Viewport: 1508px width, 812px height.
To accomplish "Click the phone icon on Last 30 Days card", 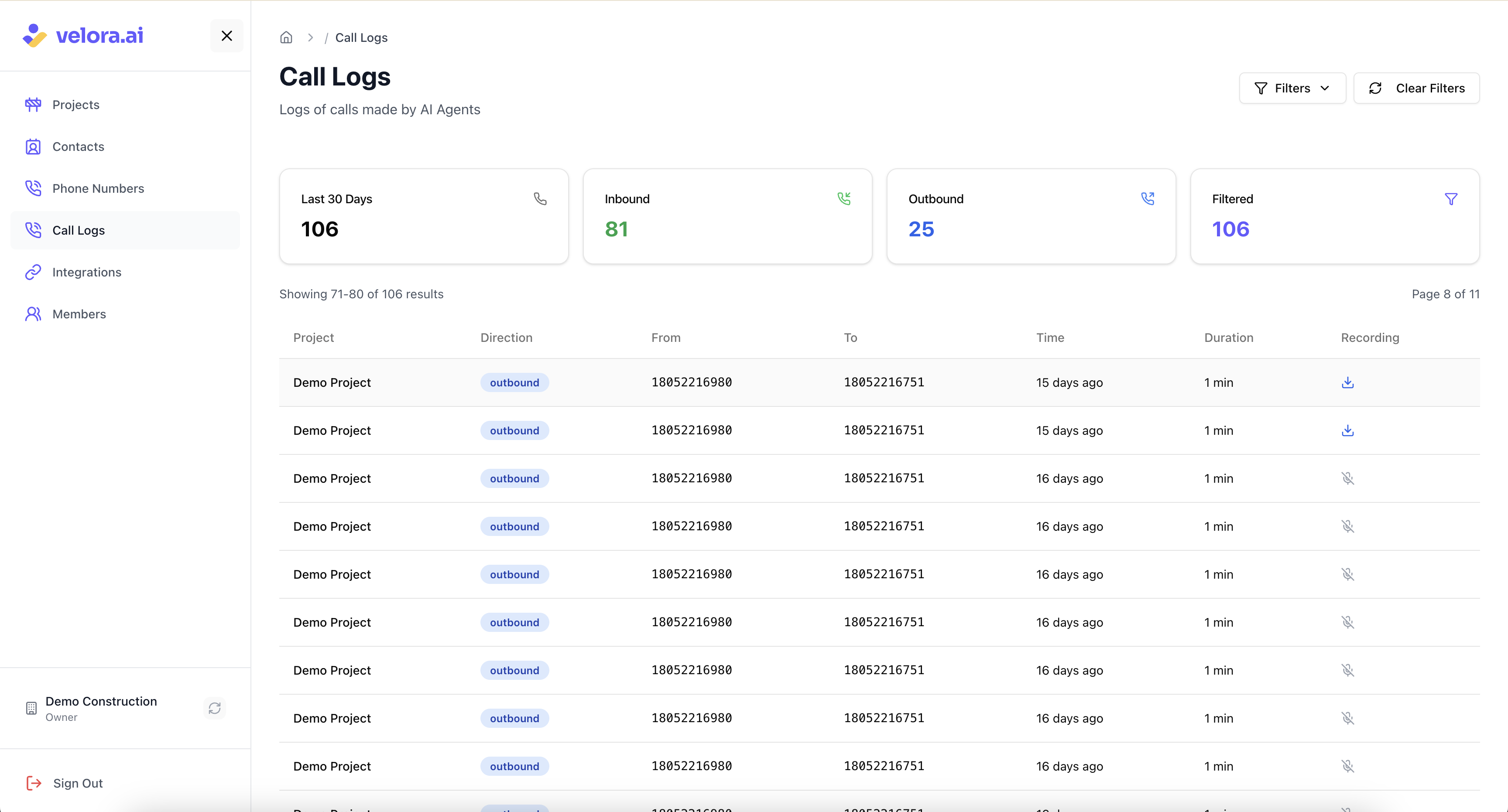I will coord(540,199).
